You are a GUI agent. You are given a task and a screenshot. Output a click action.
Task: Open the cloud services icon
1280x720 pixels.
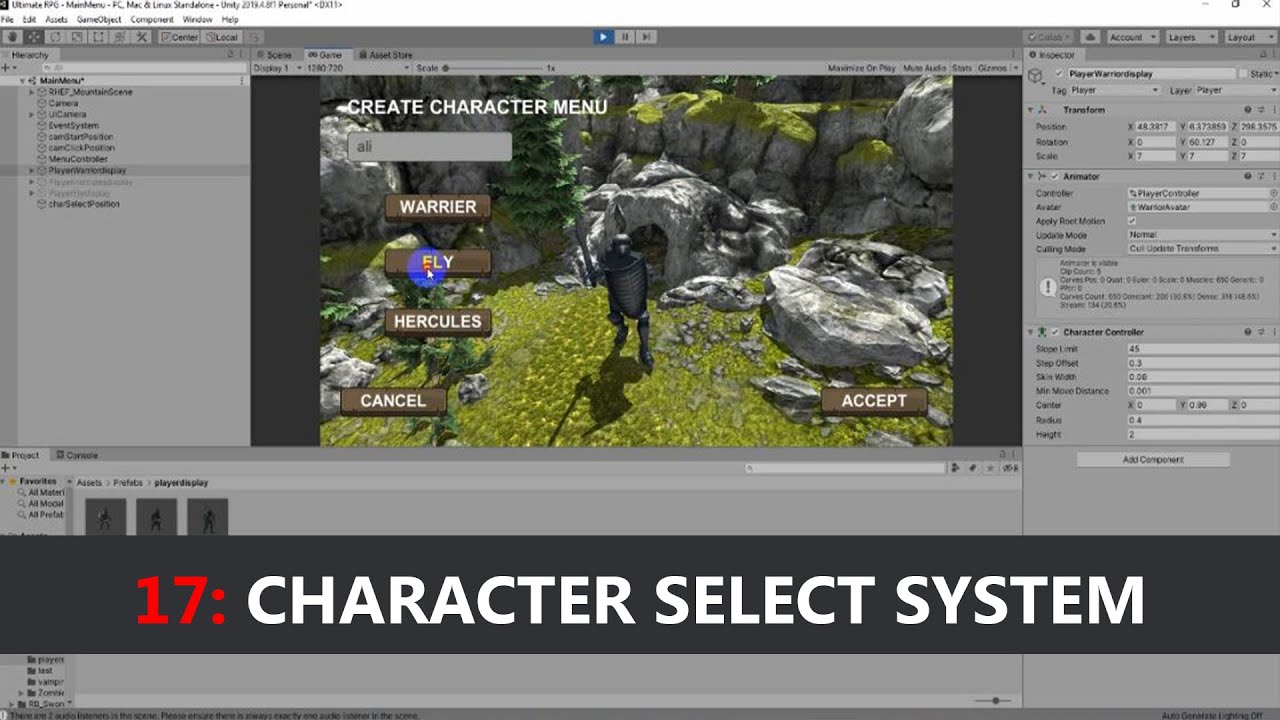pyautogui.click(x=1089, y=37)
